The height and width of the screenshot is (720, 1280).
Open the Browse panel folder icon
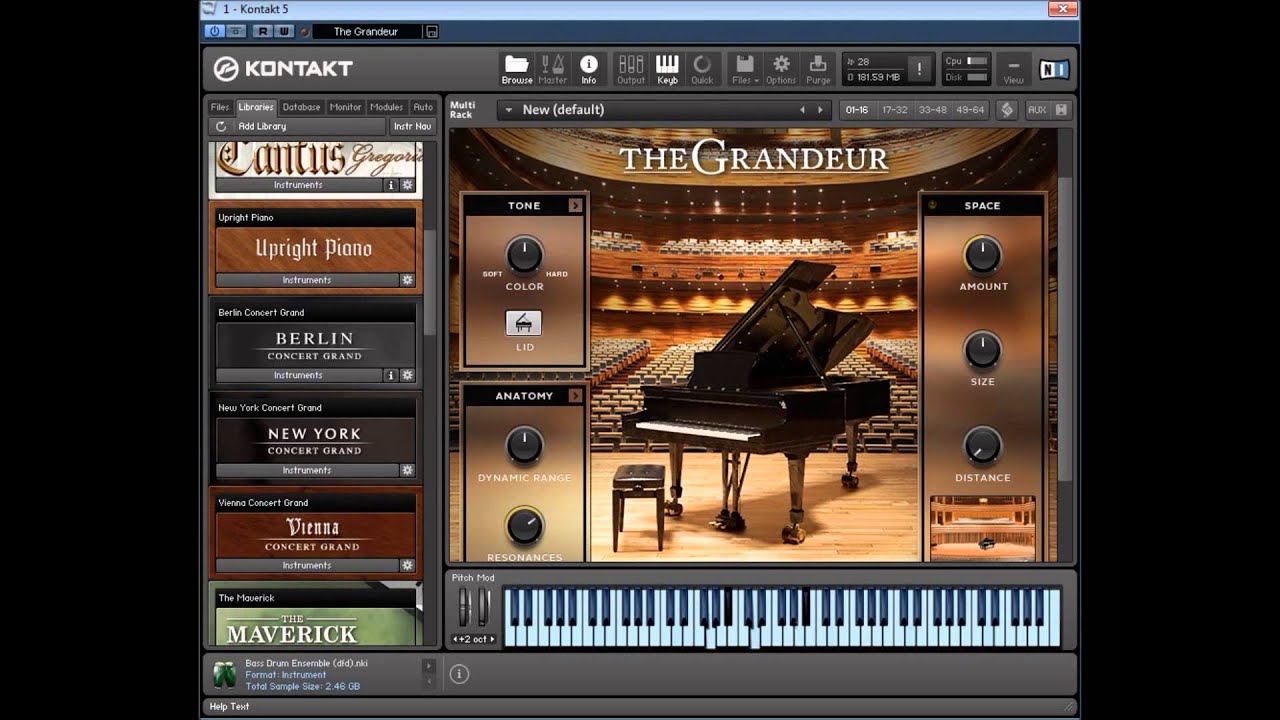tap(516, 69)
